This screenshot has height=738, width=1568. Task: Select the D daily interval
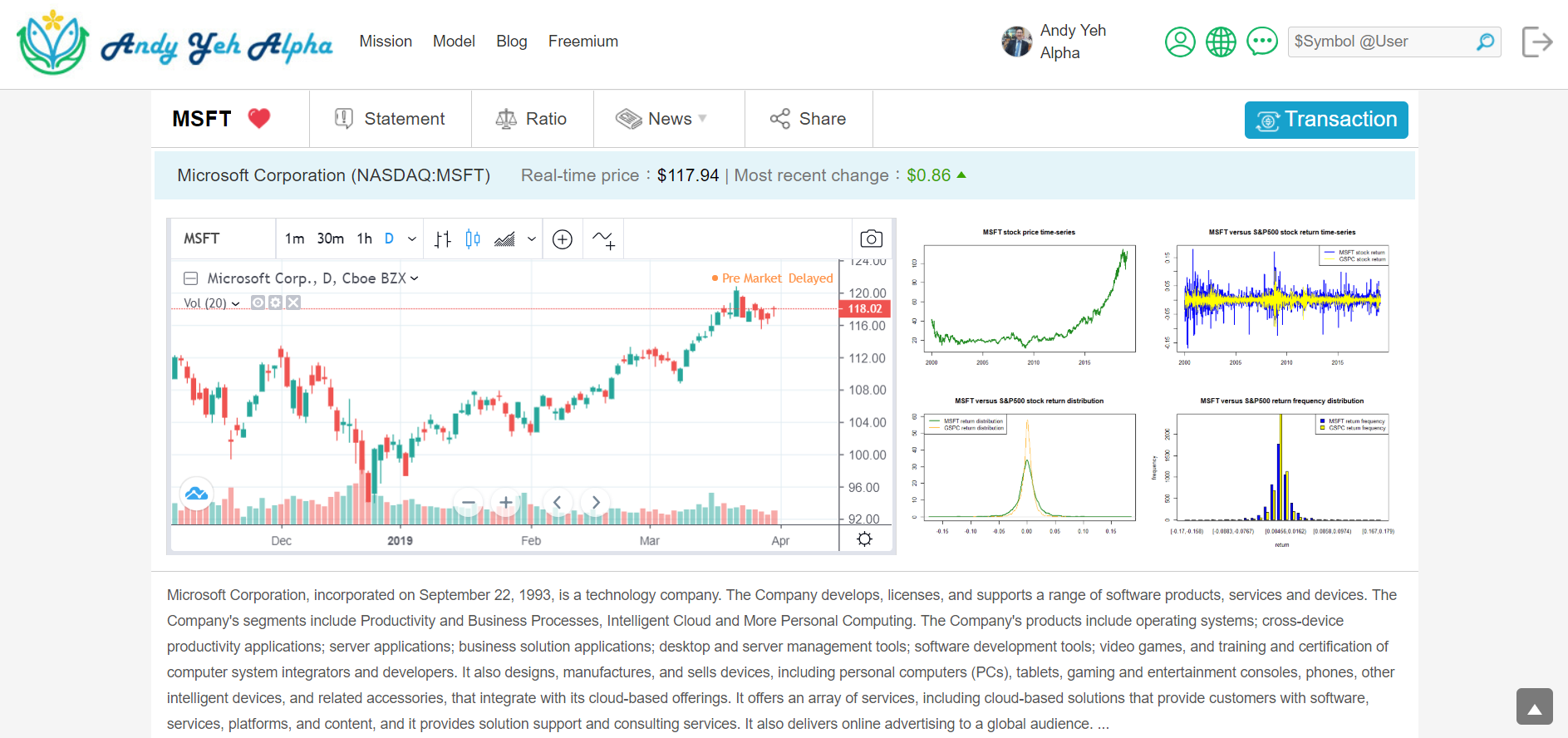pos(389,239)
